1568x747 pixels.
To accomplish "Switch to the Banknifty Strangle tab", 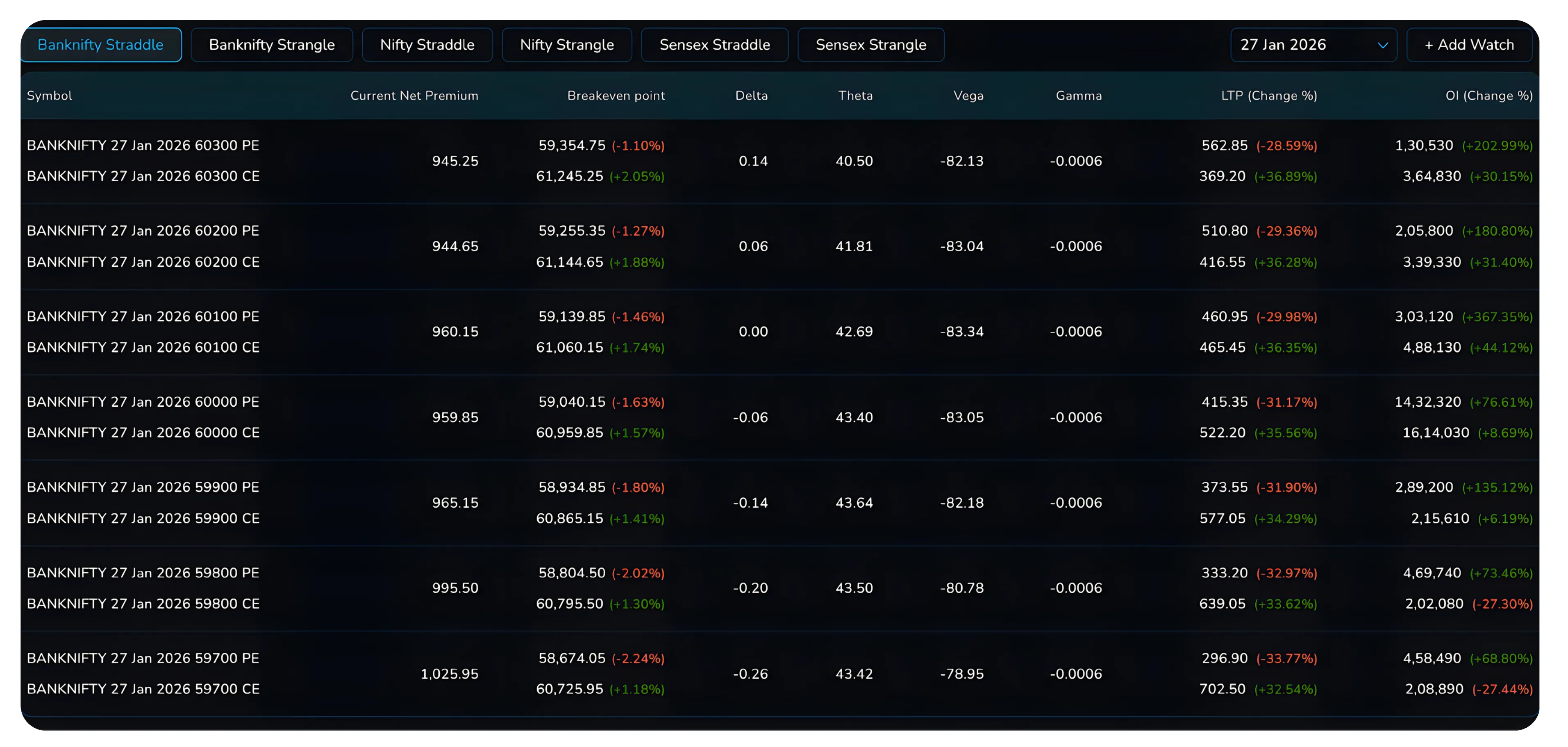I will (x=272, y=44).
